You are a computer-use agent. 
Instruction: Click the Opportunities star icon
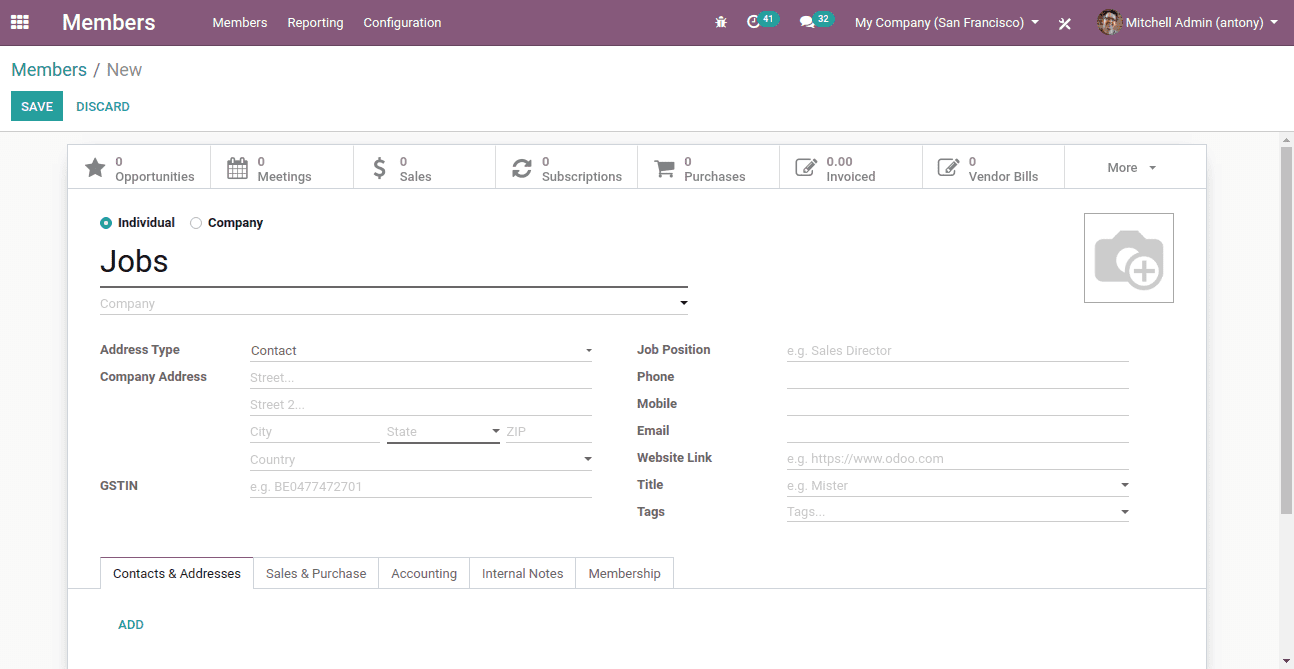pos(95,168)
